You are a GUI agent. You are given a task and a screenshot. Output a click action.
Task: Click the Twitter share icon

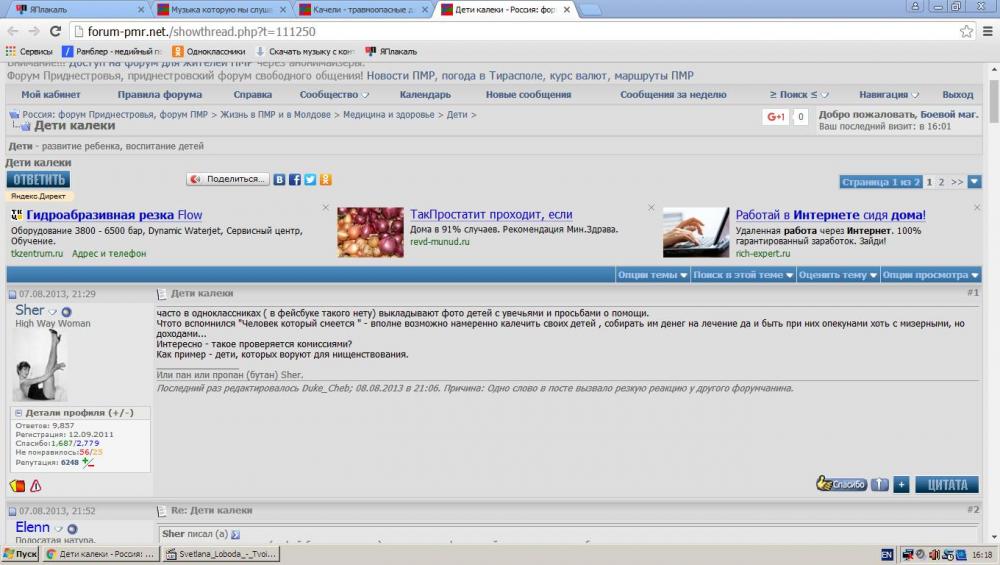coord(310,180)
